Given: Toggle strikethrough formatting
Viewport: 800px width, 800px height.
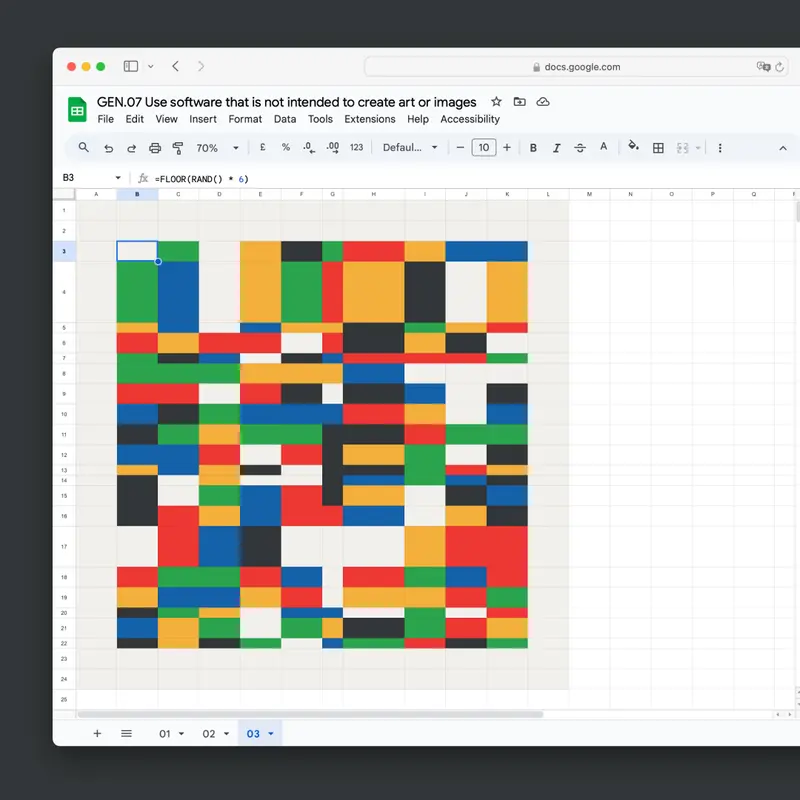Looking at the screenshot, I should (x=580, y=148).
